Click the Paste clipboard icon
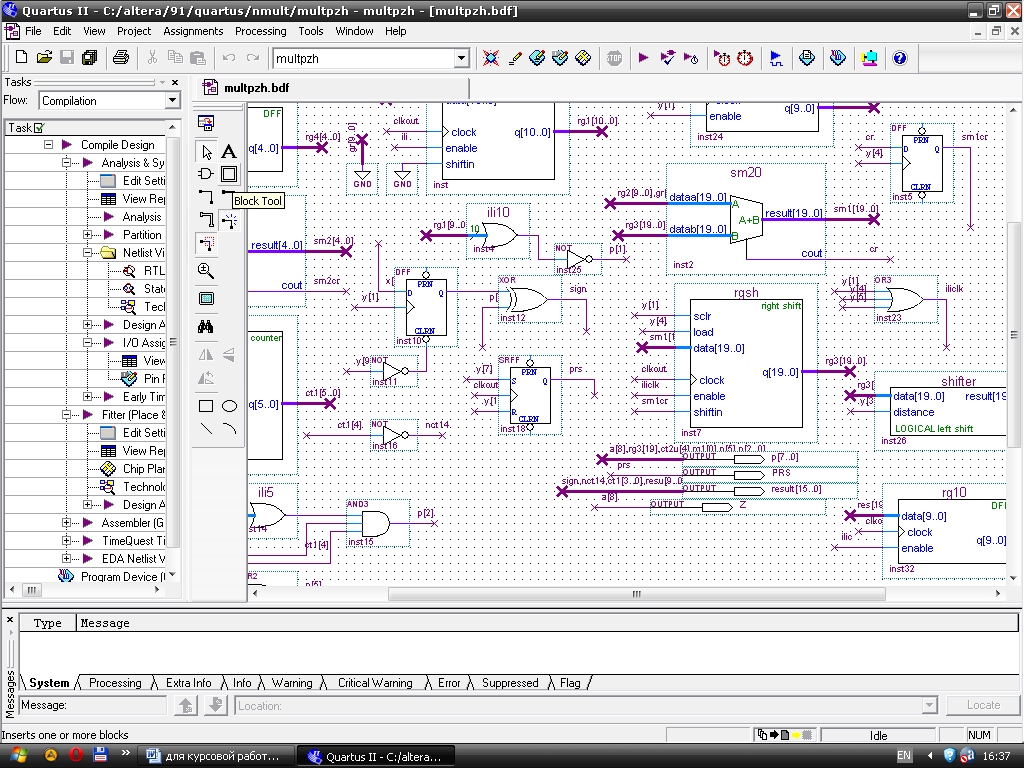This screenshot has width=1024, height=768. click(197, 57)
